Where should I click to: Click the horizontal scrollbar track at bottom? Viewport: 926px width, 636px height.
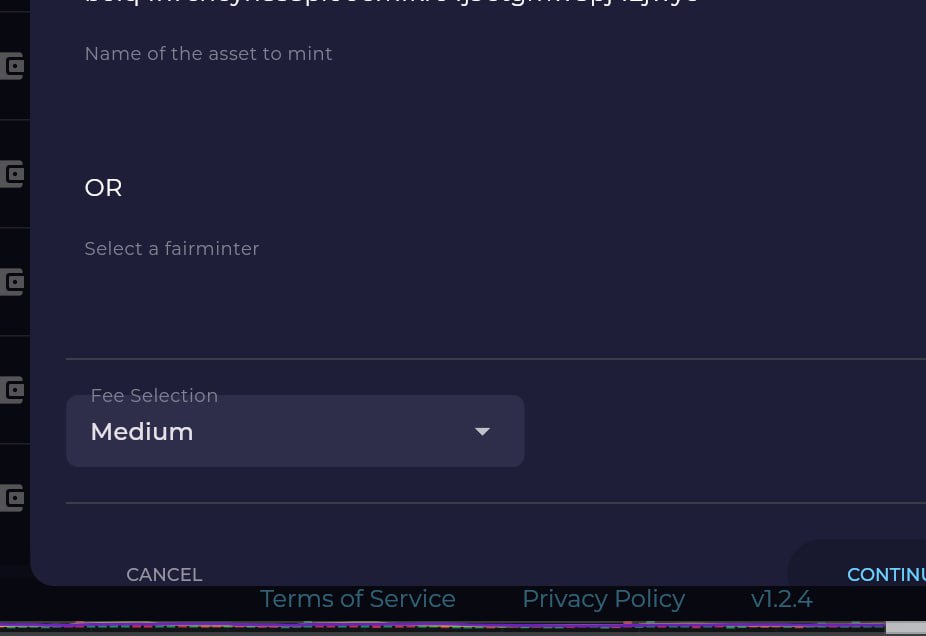point(443,628)
